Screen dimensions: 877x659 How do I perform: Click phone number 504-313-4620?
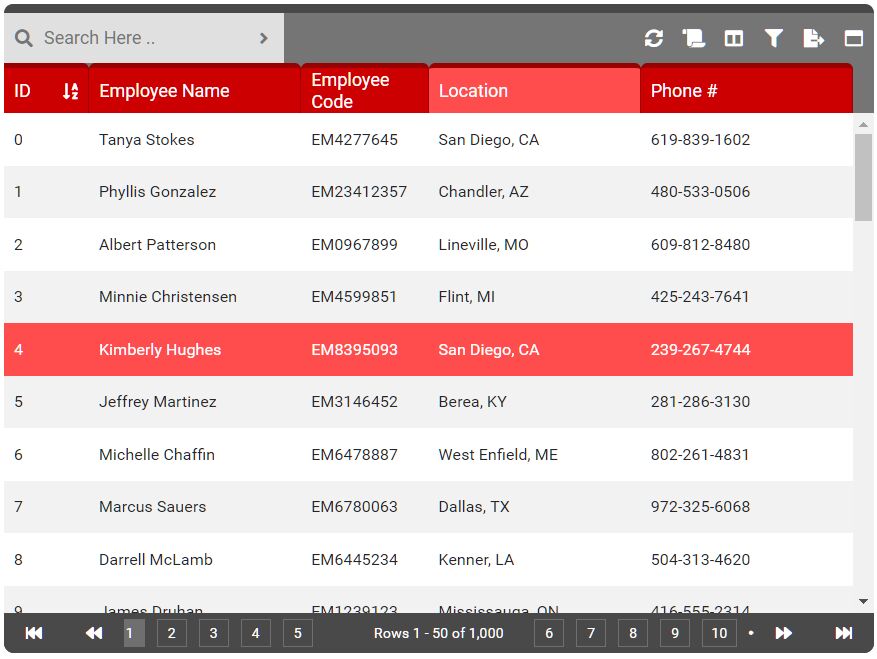(700, 559)
